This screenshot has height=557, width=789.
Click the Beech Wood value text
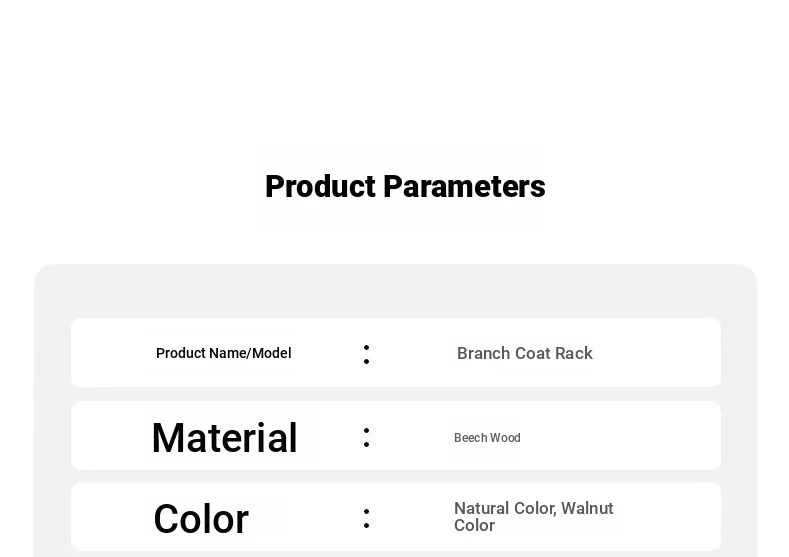coord(487,438)
